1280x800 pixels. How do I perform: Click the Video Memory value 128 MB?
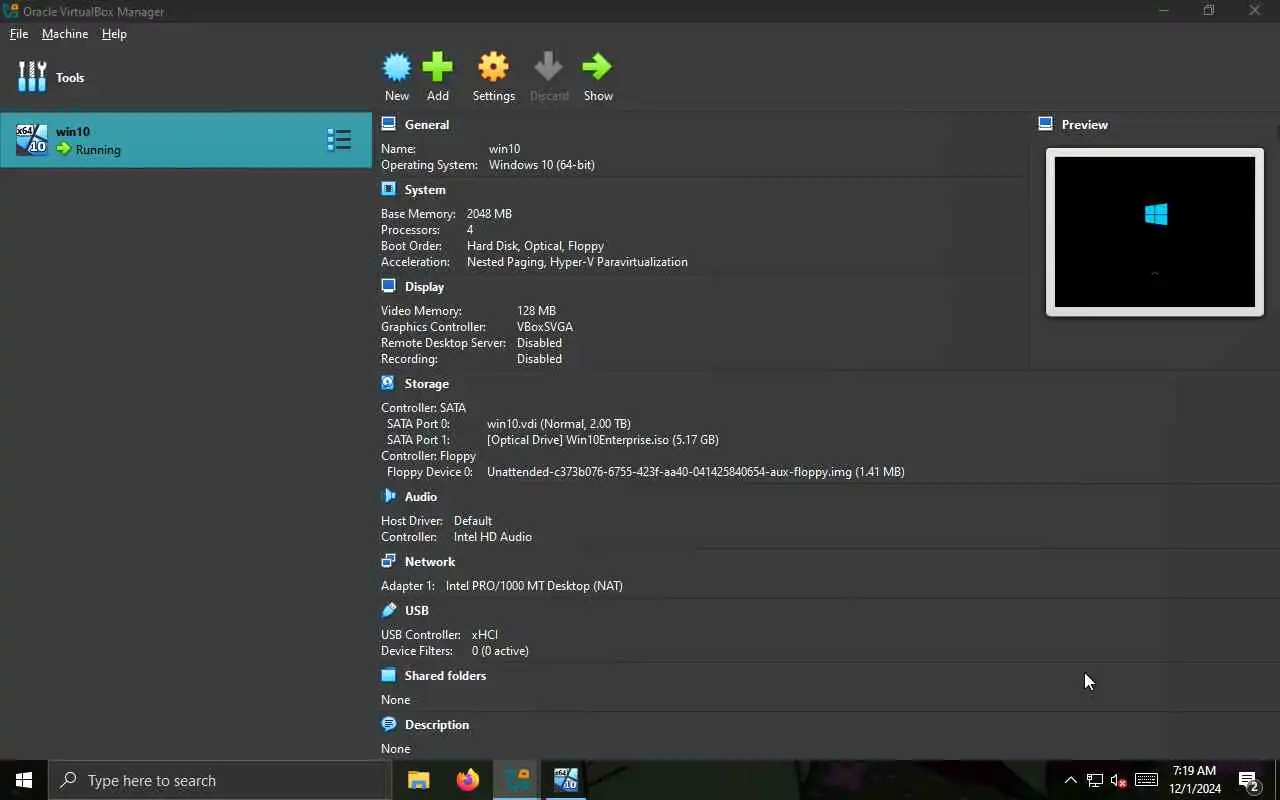click(x=536, y=311)
